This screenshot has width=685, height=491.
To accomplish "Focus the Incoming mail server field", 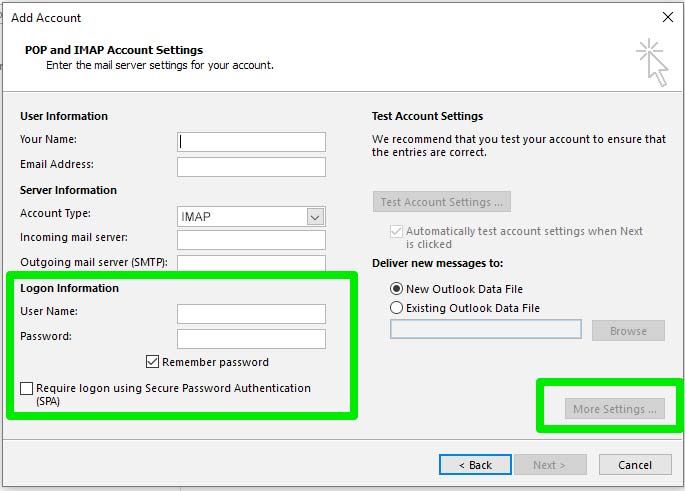I will pos(251,240).
